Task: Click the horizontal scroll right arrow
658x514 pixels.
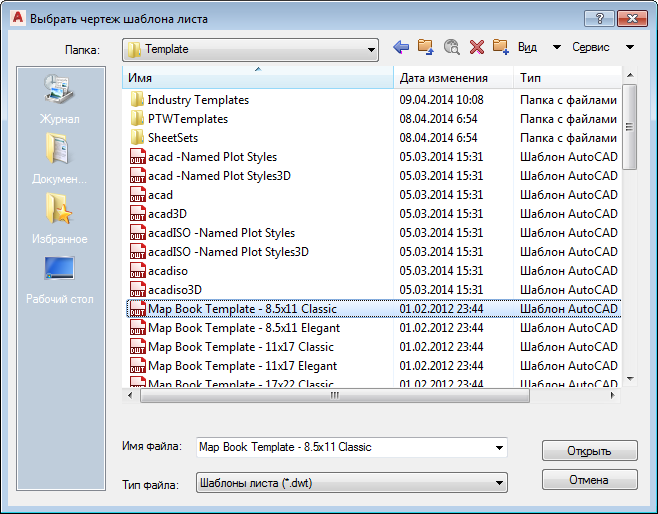Action: pos(613,395)
